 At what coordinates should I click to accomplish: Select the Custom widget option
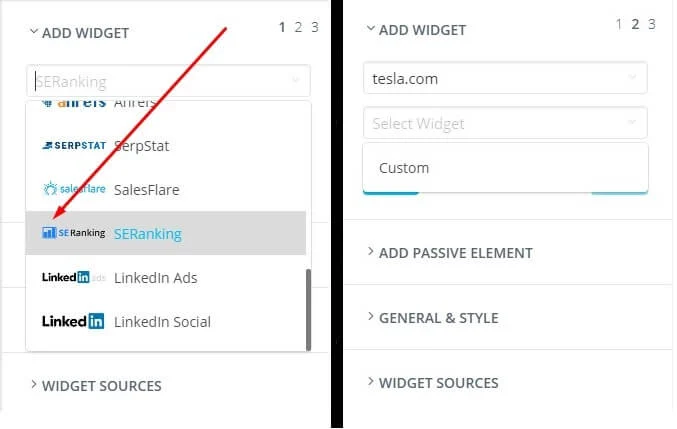pyautogui.click(x=404, y=168)
